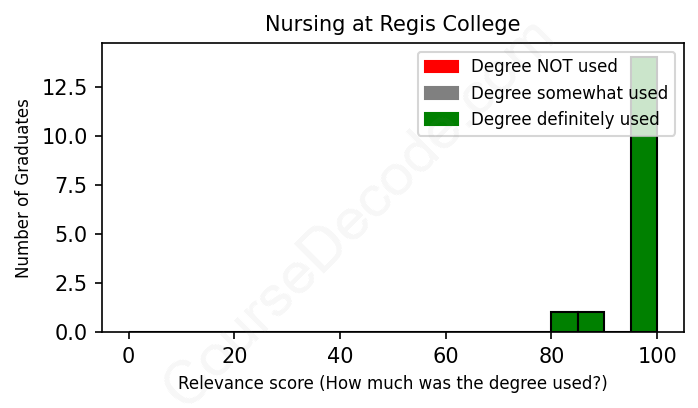Click the y-axis tick label 12.5
This screenshot has width=698, height=408.
(72, 87)
